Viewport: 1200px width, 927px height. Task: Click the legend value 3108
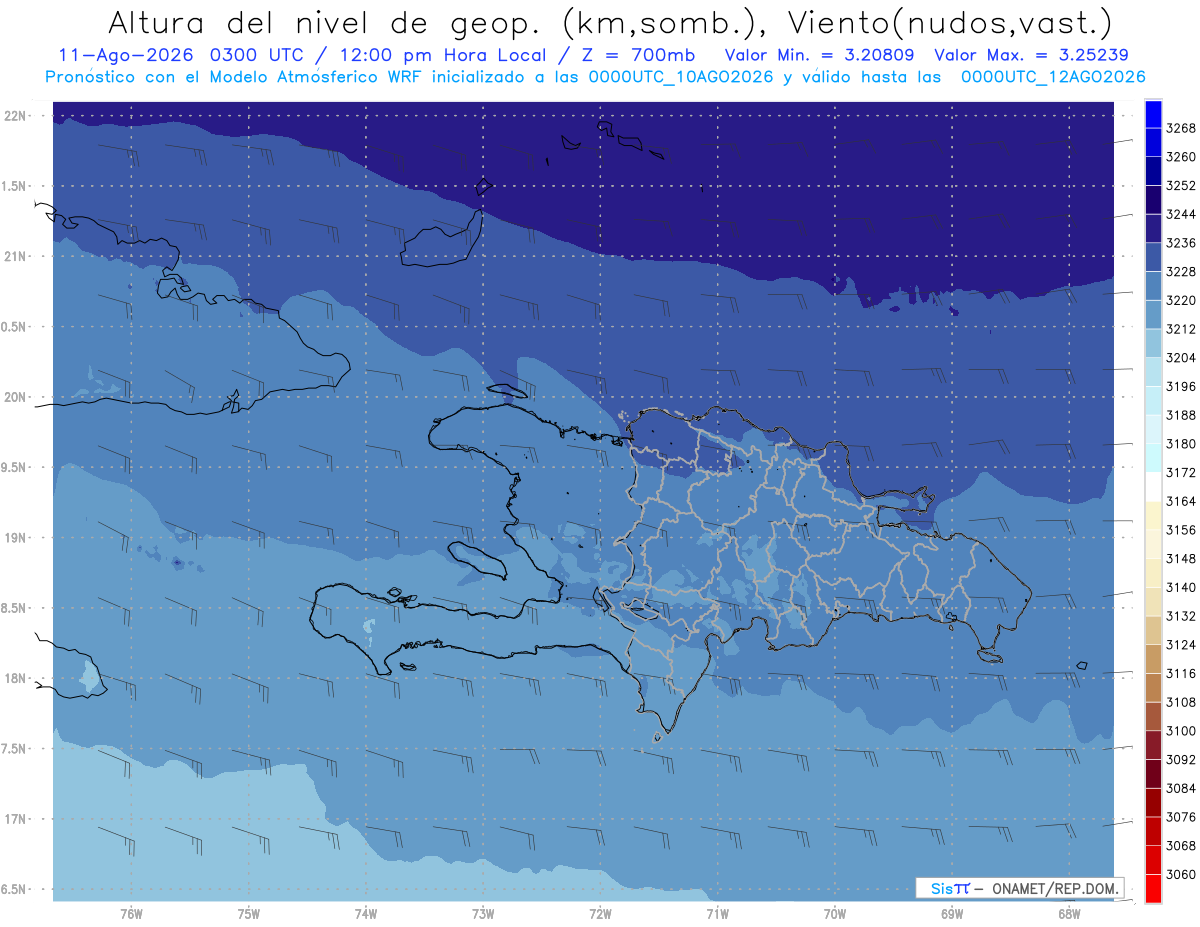click(x=1181, y=702)
